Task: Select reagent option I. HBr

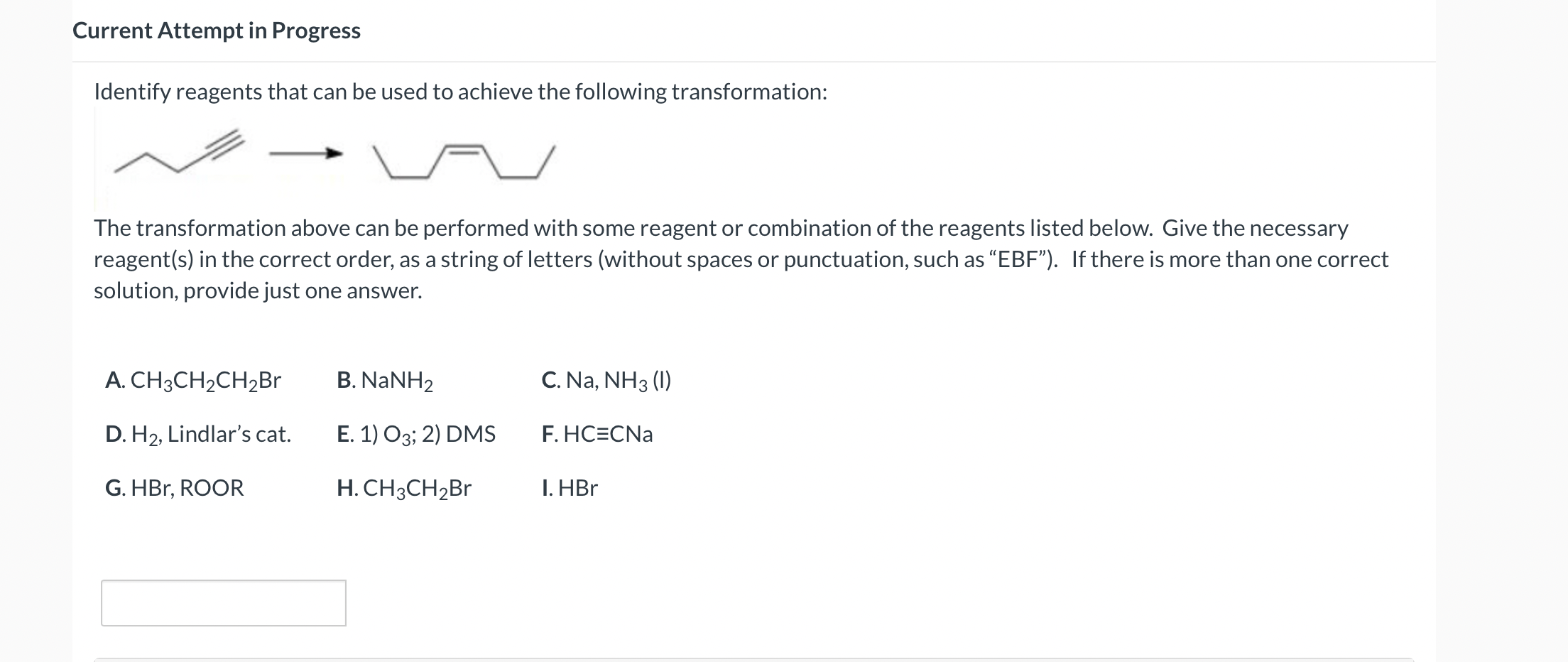Action: [569, 488]
